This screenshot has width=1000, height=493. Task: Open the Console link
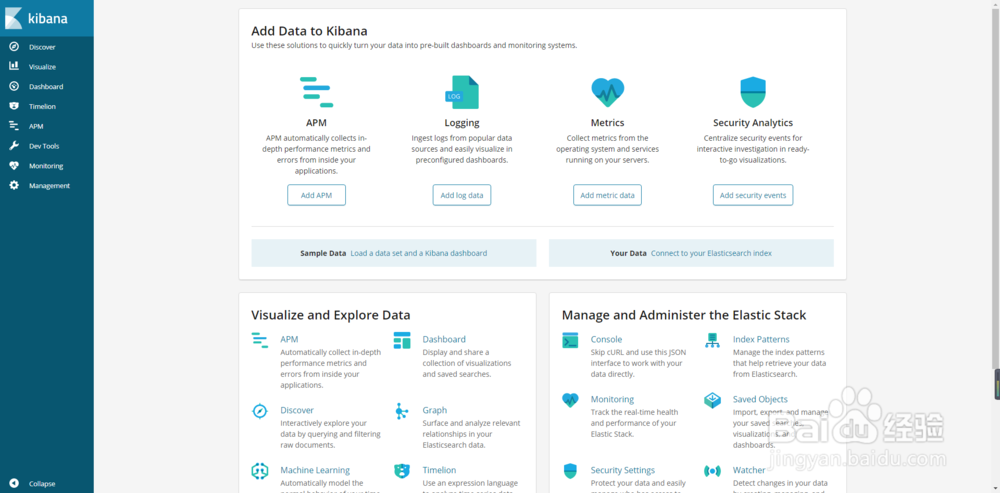pos(606,339)
